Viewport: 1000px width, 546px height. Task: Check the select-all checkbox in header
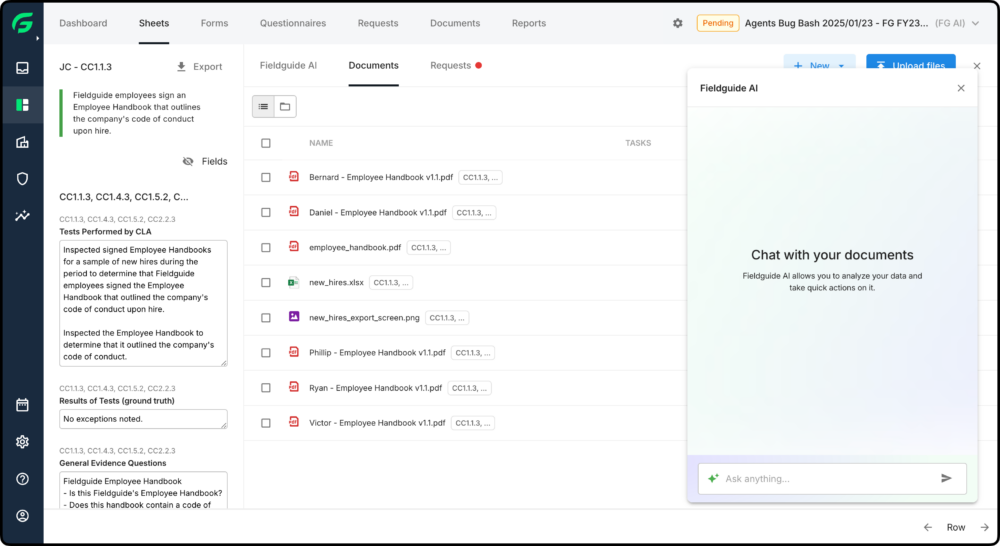click(266, 143)
